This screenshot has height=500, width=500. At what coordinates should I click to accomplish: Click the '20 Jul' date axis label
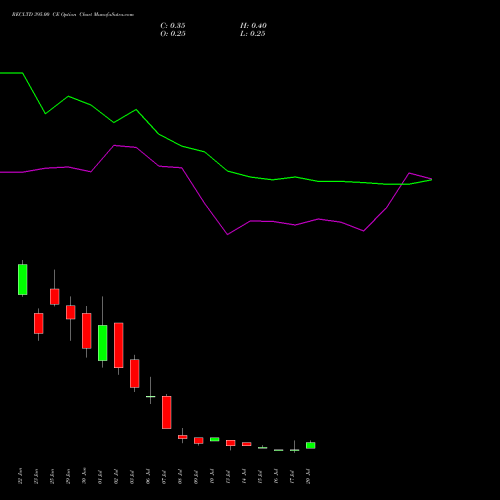point(309,476)
